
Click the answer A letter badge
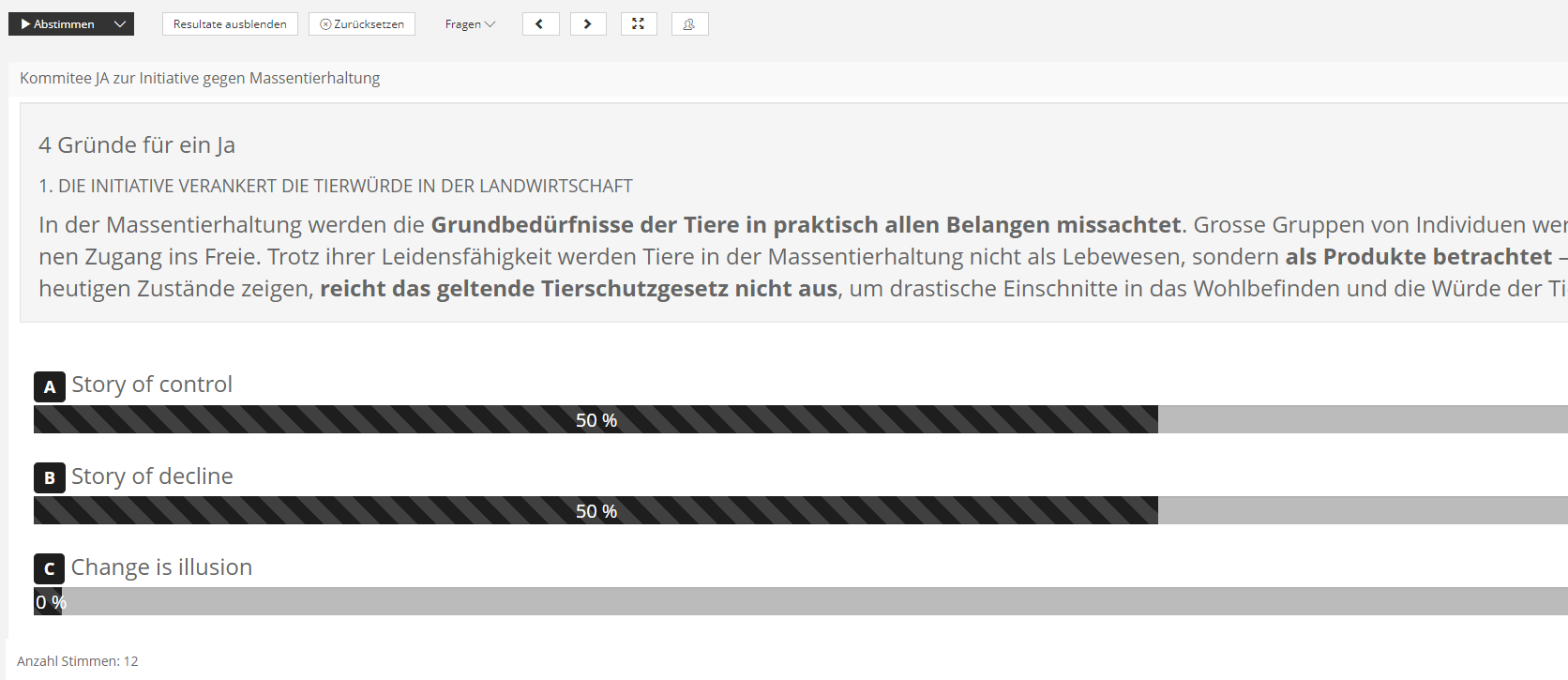[x=50, y=386]
